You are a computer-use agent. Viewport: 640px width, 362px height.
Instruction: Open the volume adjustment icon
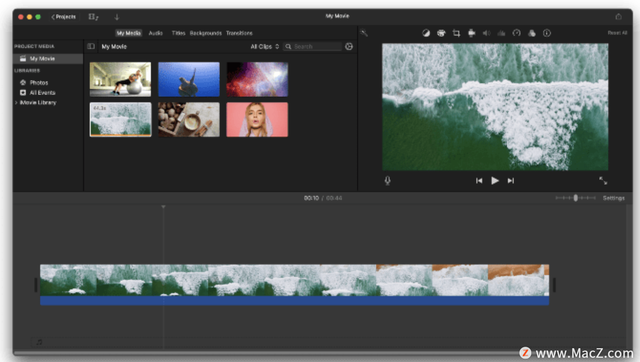(x=487, y=33)
